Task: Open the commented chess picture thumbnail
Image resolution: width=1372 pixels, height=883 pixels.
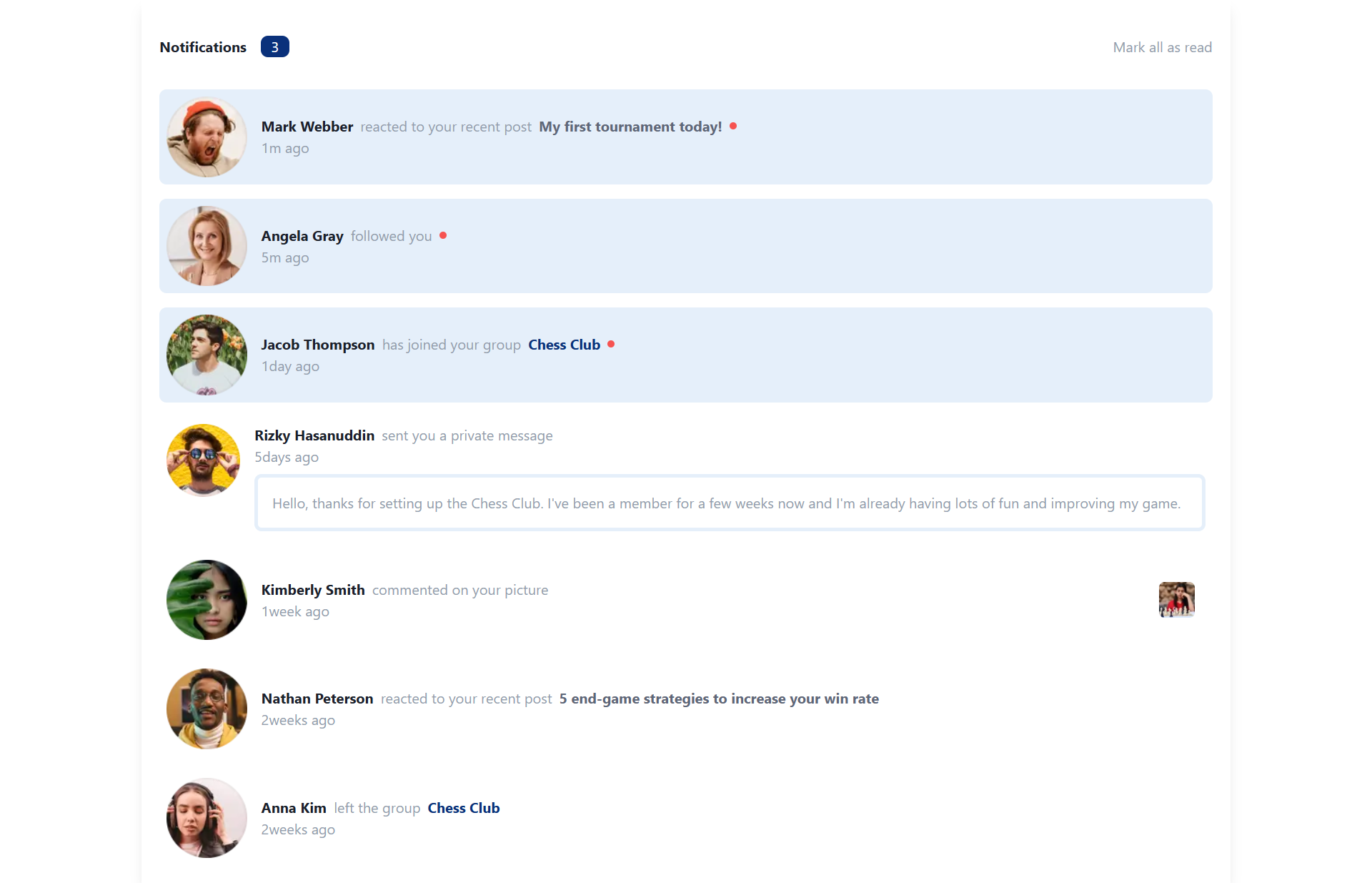Action: [1176, 600]
